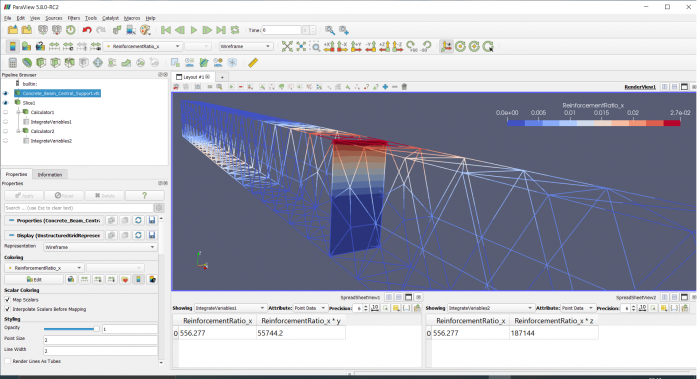This screenshot has width=700, height=379.
Task: Toggle the Map Scalars checkbox
Action: pos(7,300)
